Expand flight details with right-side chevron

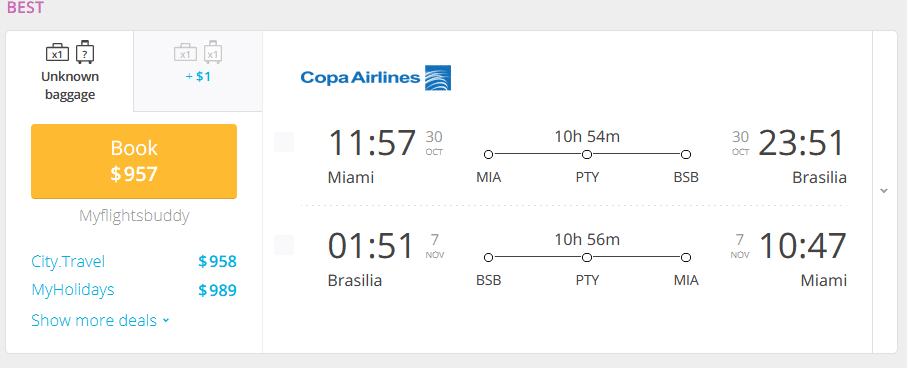tap(884, 191)
